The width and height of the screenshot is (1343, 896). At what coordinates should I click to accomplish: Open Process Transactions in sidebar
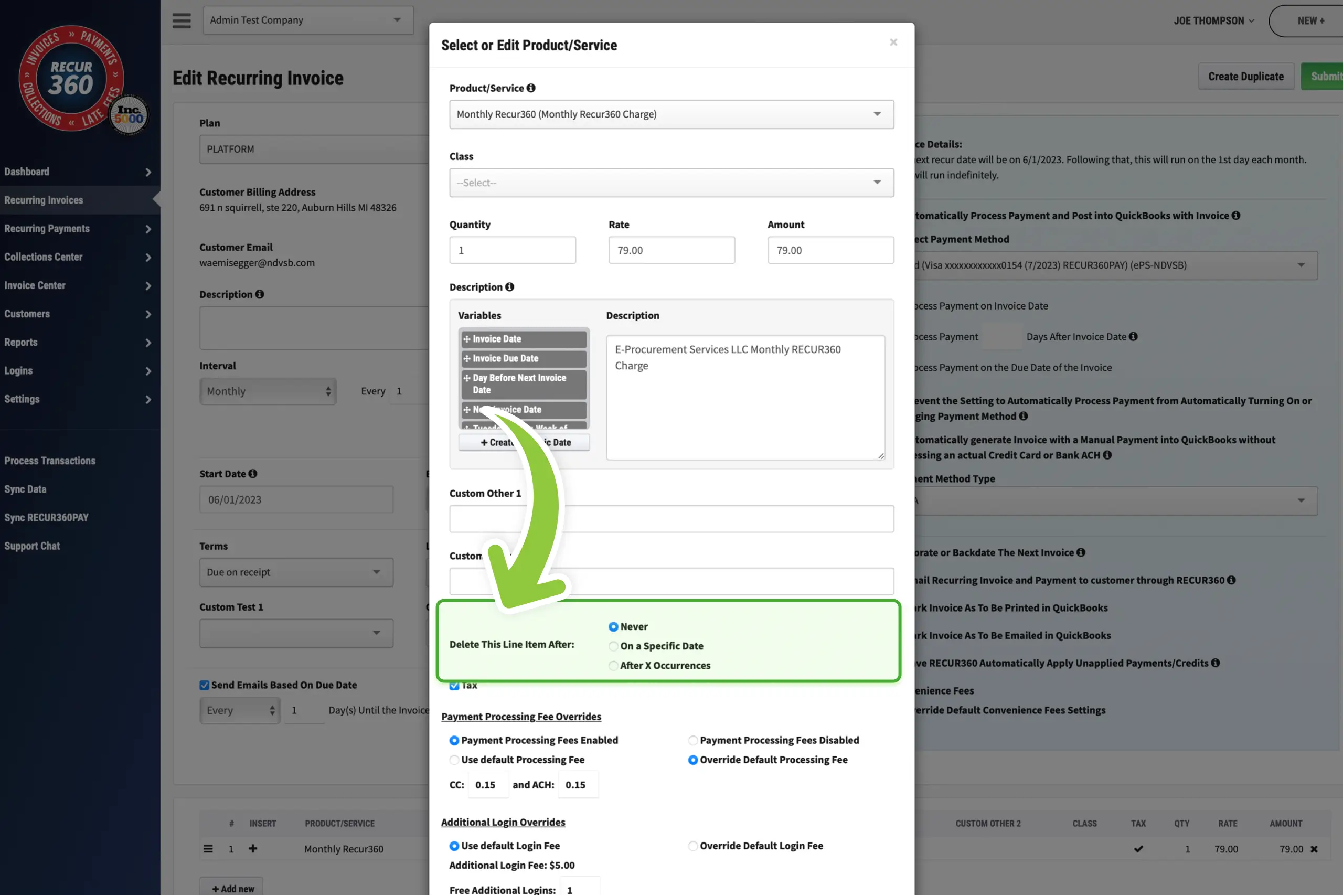click(x=50, y=461)
